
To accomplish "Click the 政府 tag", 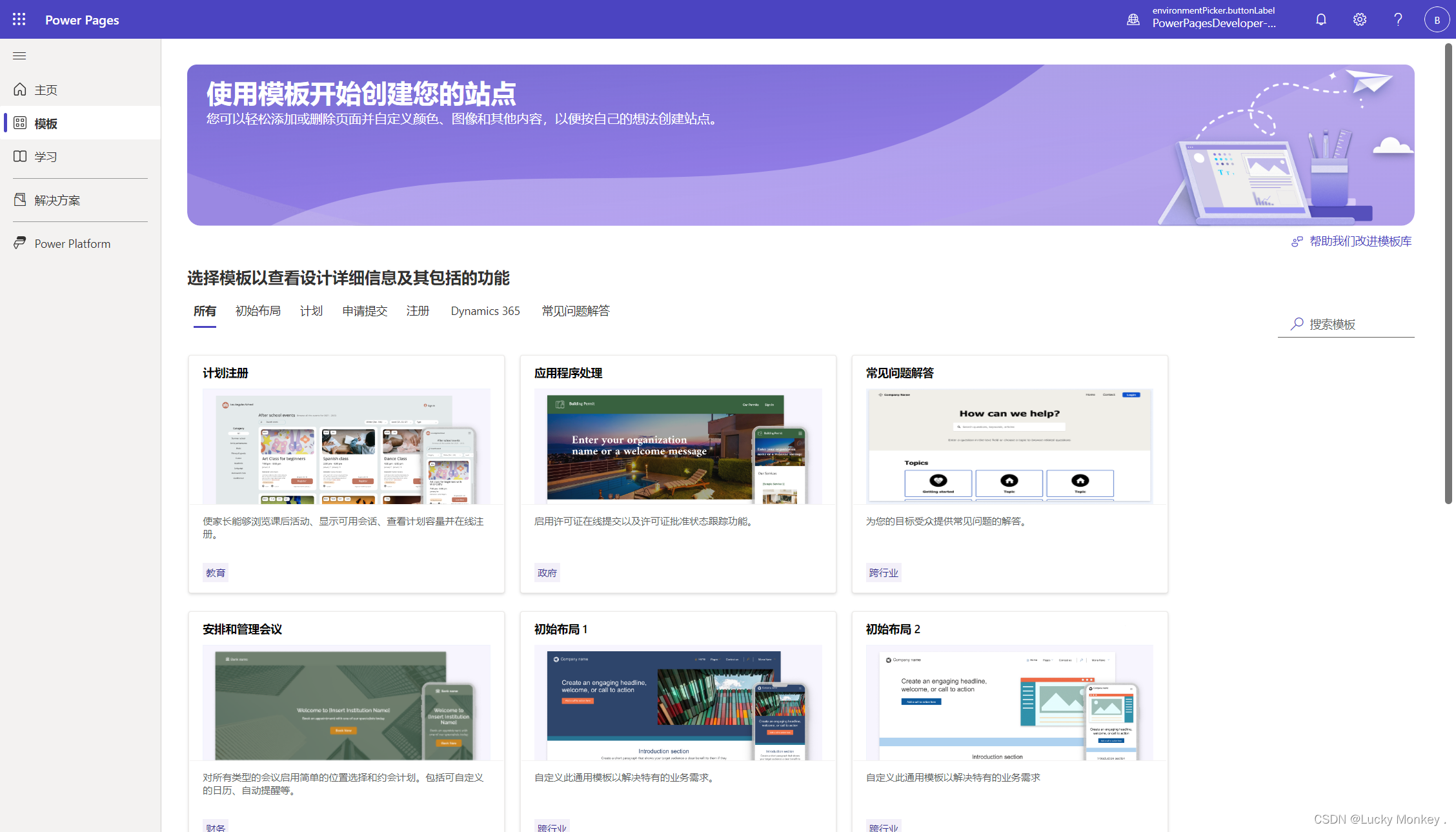I will click(x=547, y=573).
